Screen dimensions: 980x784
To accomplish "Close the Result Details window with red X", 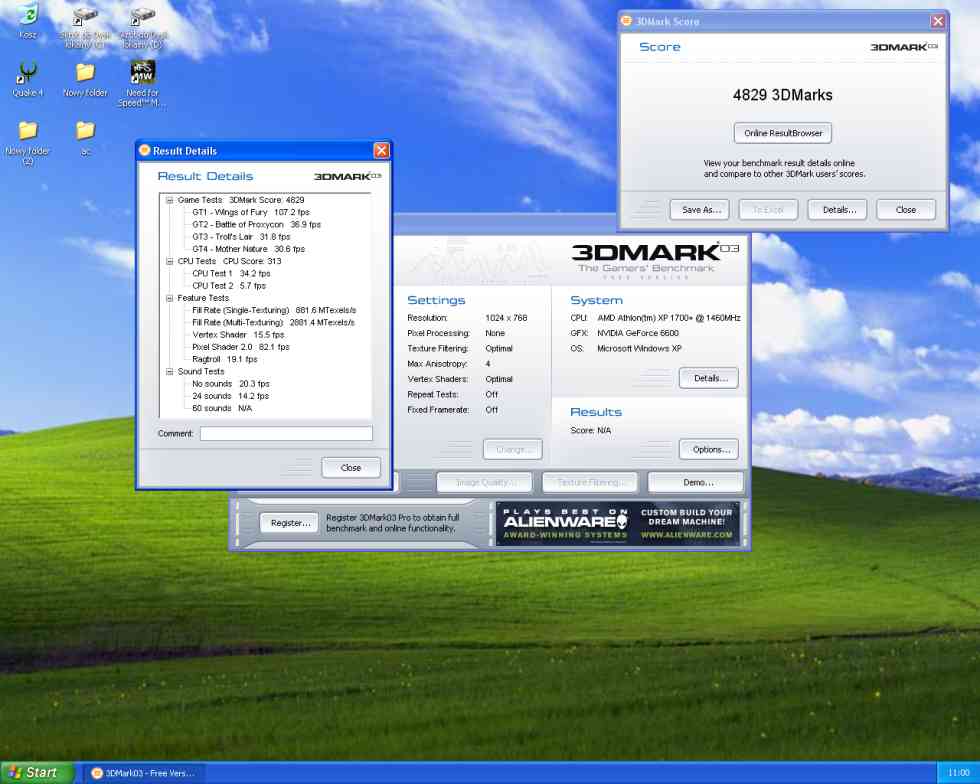I will coord(381,150).
